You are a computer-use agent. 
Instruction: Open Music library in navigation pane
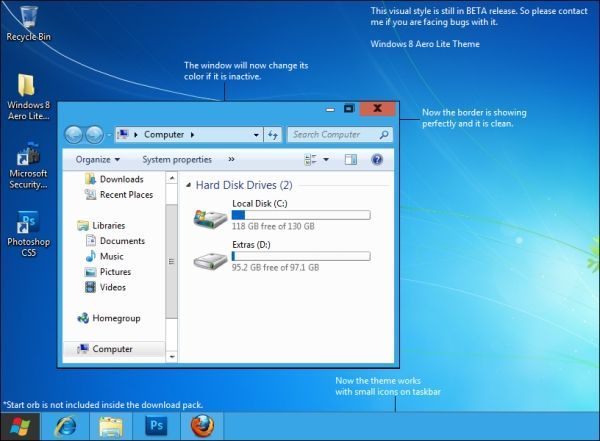[x=104, y=256]
